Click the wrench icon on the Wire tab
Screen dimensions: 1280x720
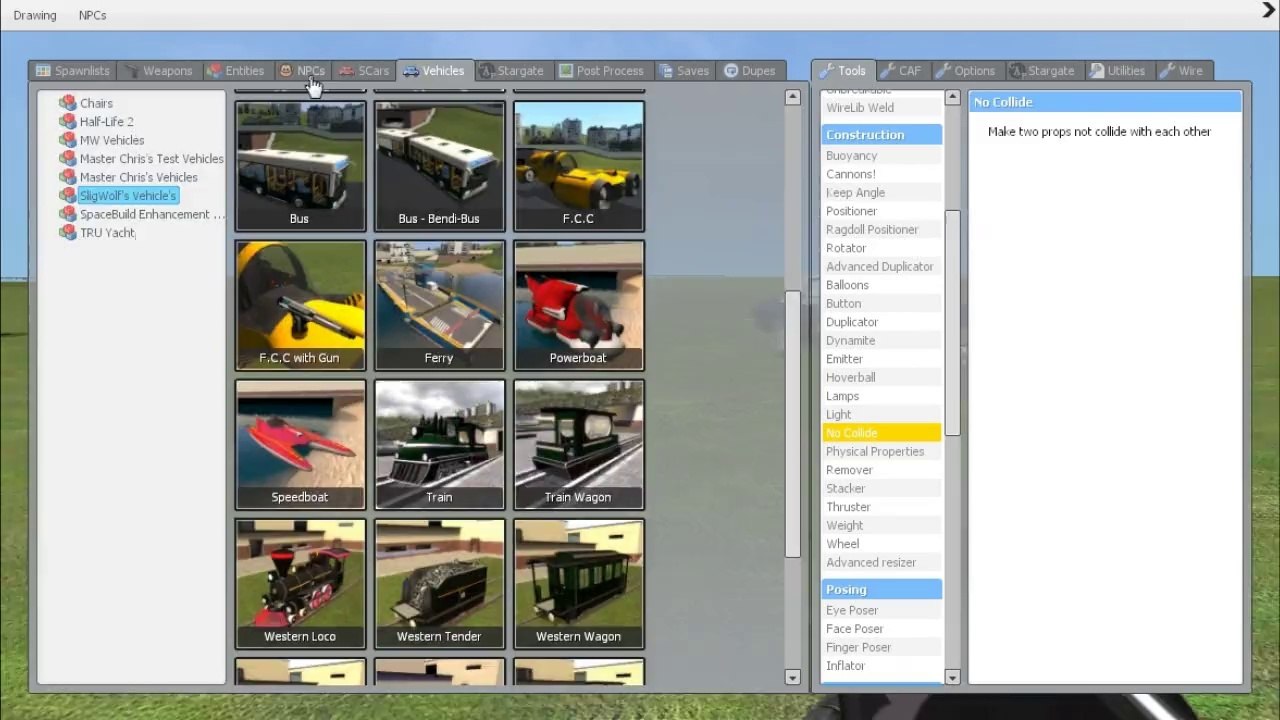point(1166,71)
